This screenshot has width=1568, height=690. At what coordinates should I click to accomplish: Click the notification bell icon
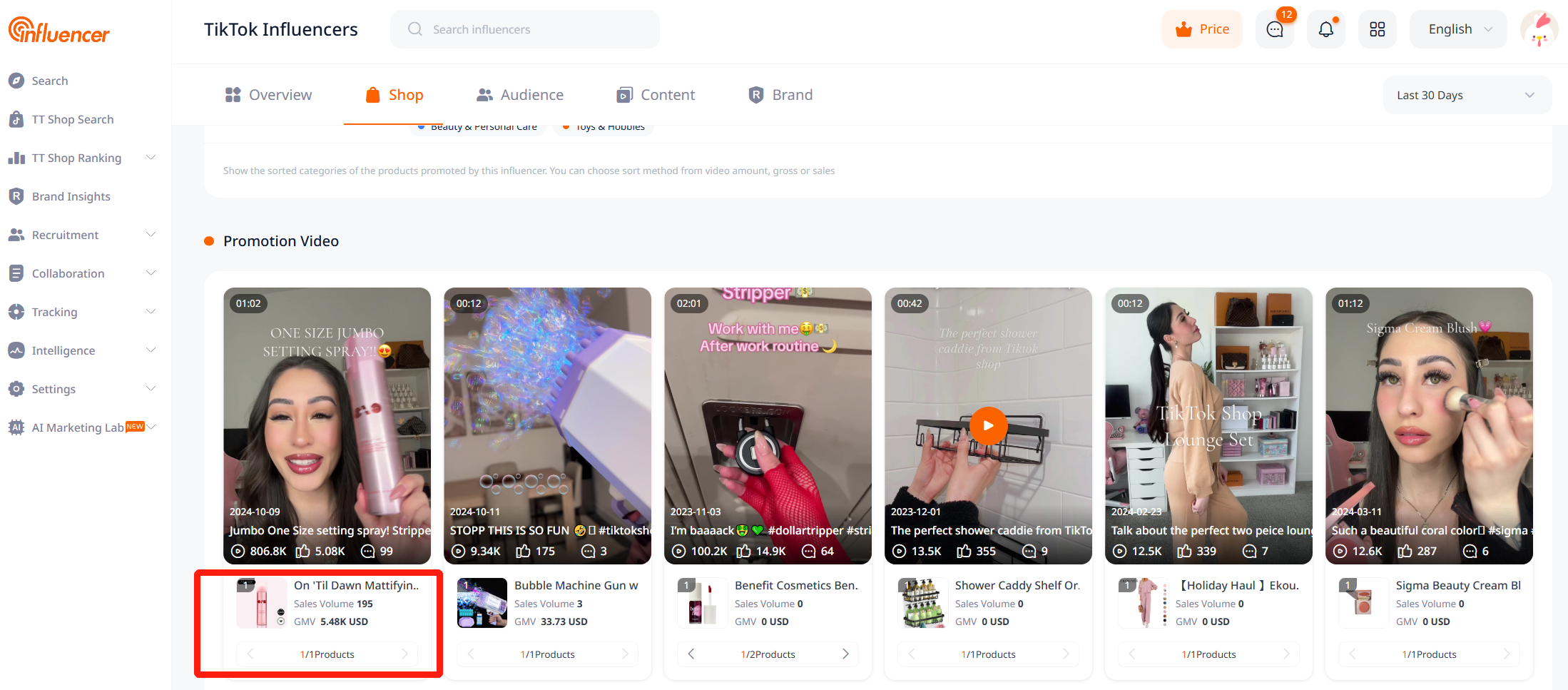coord(1326,29)
